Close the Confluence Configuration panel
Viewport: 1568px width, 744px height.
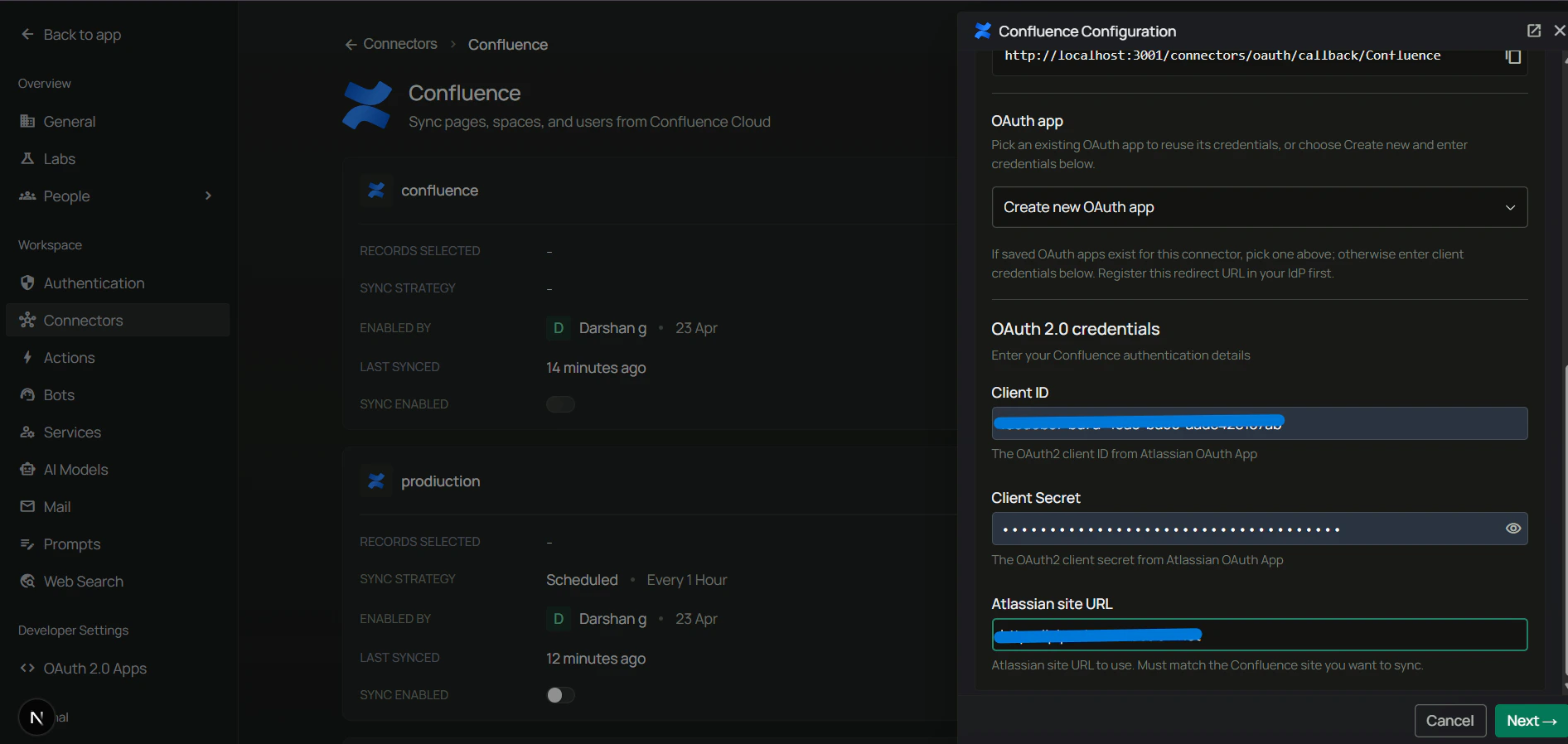pos(1559,31)
